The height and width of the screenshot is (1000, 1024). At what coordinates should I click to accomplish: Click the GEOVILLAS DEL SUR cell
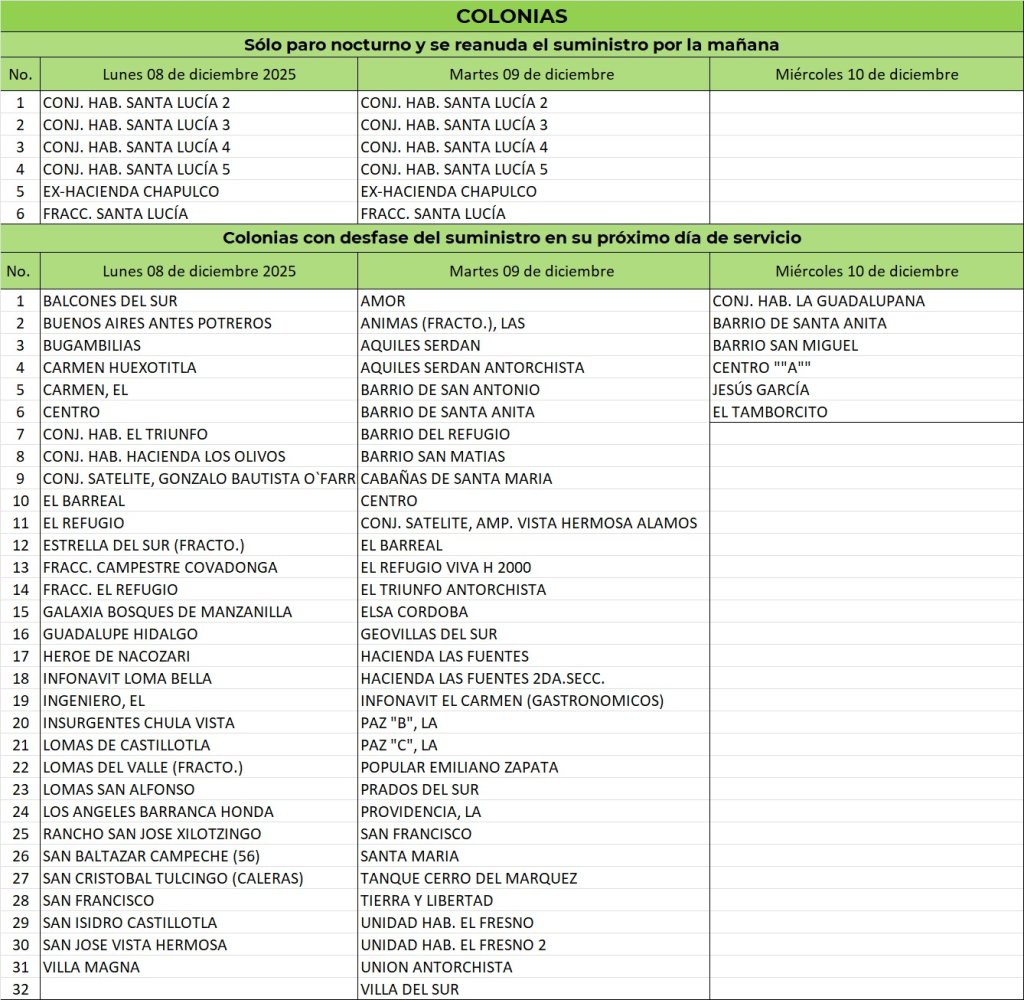click(x=429, y=633)
